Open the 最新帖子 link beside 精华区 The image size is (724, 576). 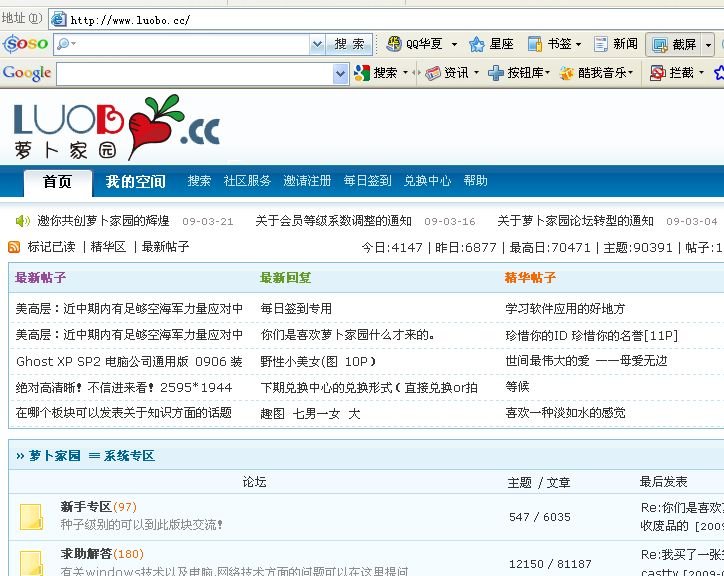165,247
